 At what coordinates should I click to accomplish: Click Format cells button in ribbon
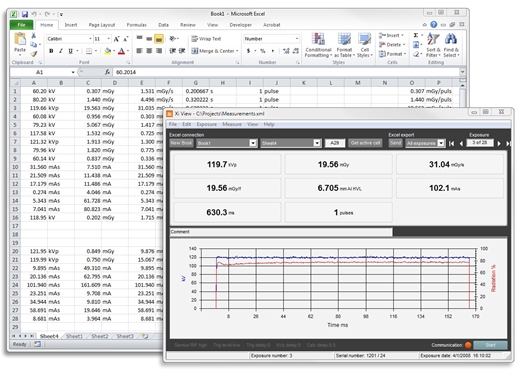393,54
